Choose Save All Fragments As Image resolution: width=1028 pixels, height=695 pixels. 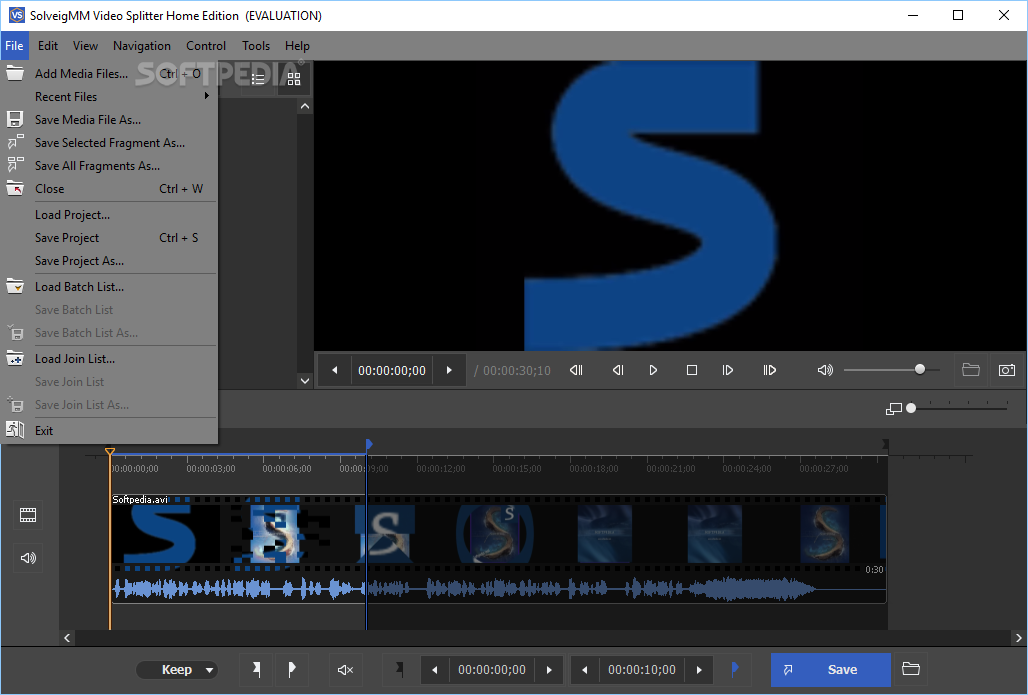tap(109, 166)
